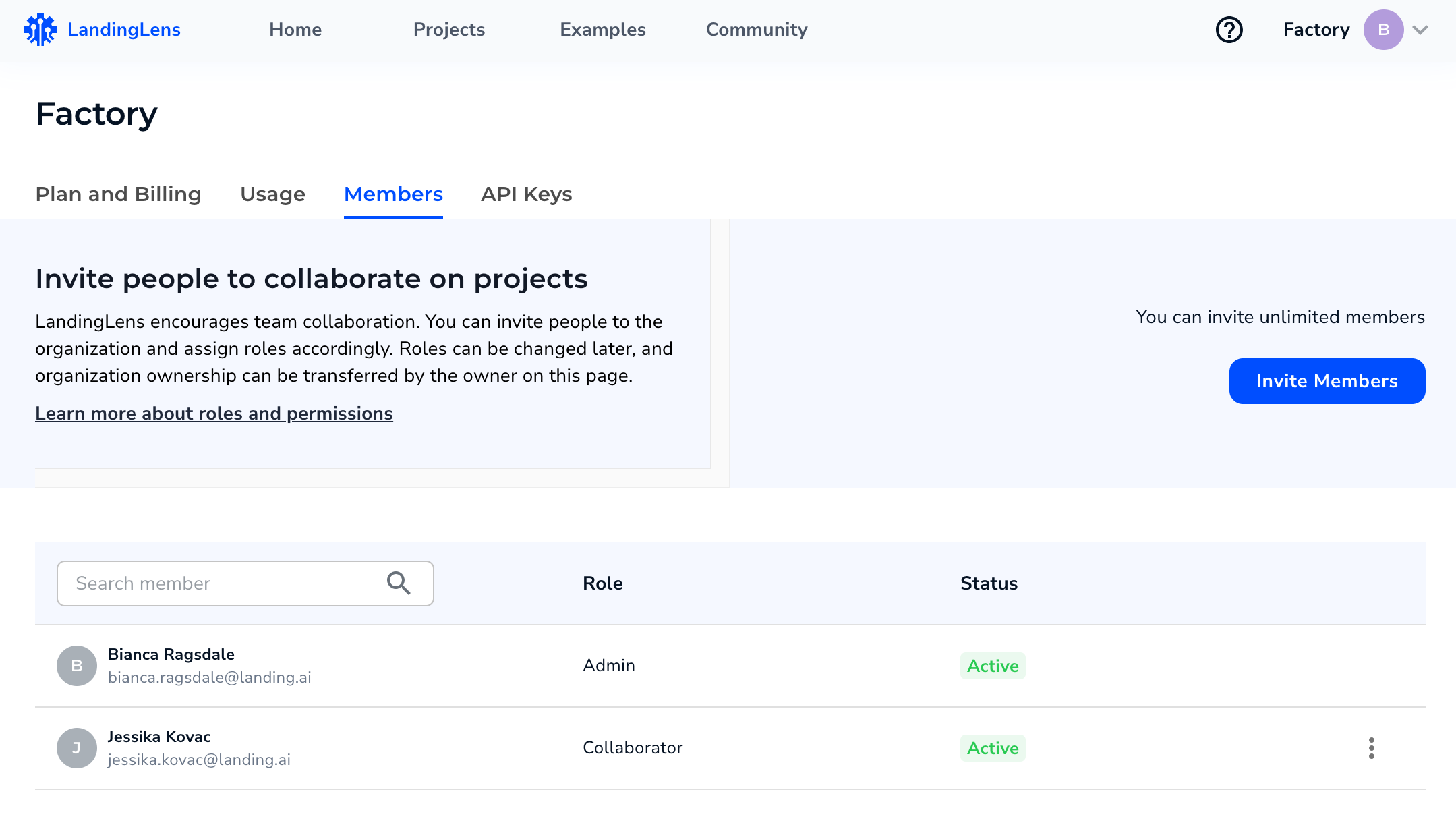
Task: Open the Usage tab
Action: (272, 194)
